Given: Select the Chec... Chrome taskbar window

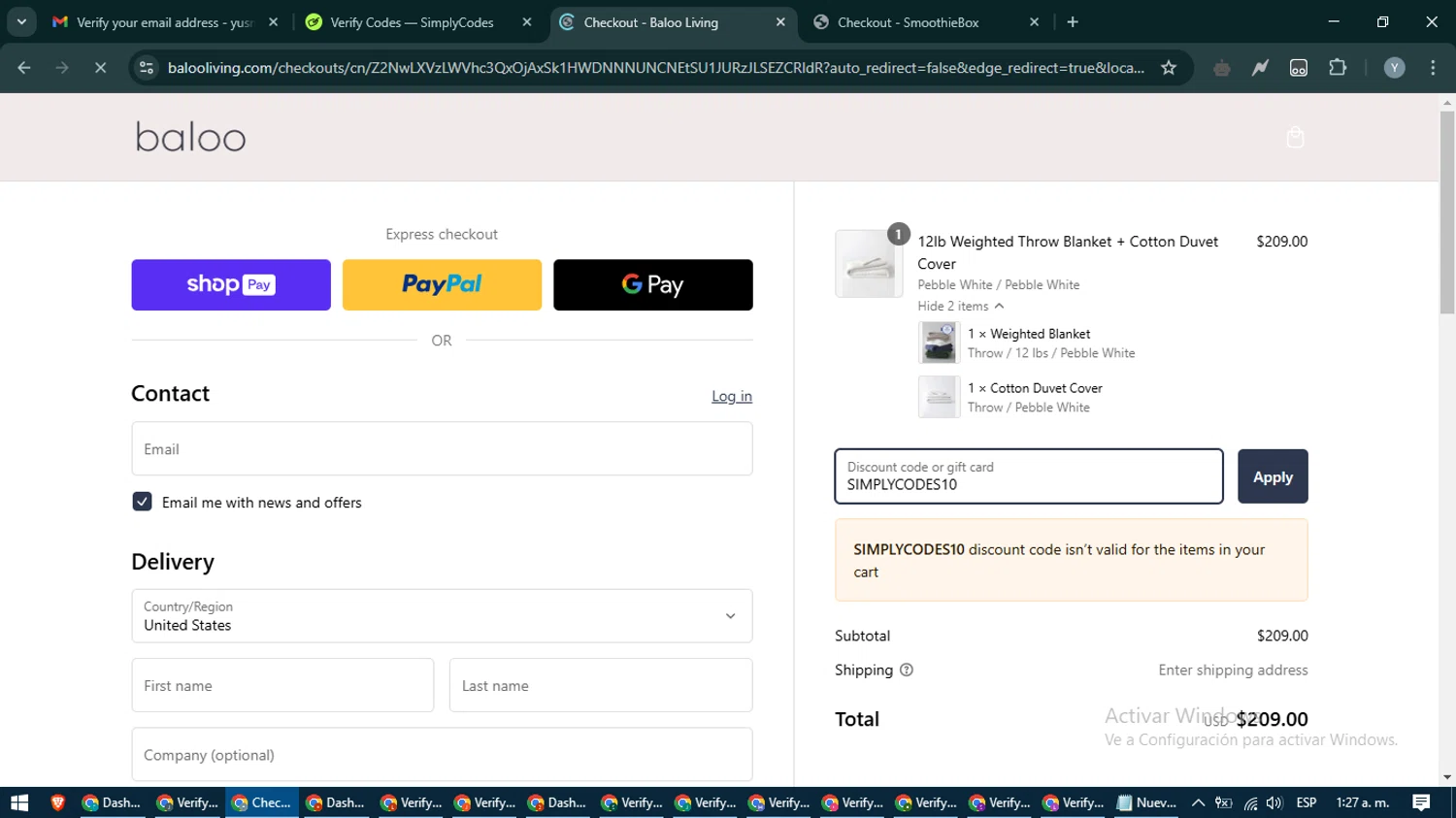Looking at the screenshot, I should tap(262, 802).
